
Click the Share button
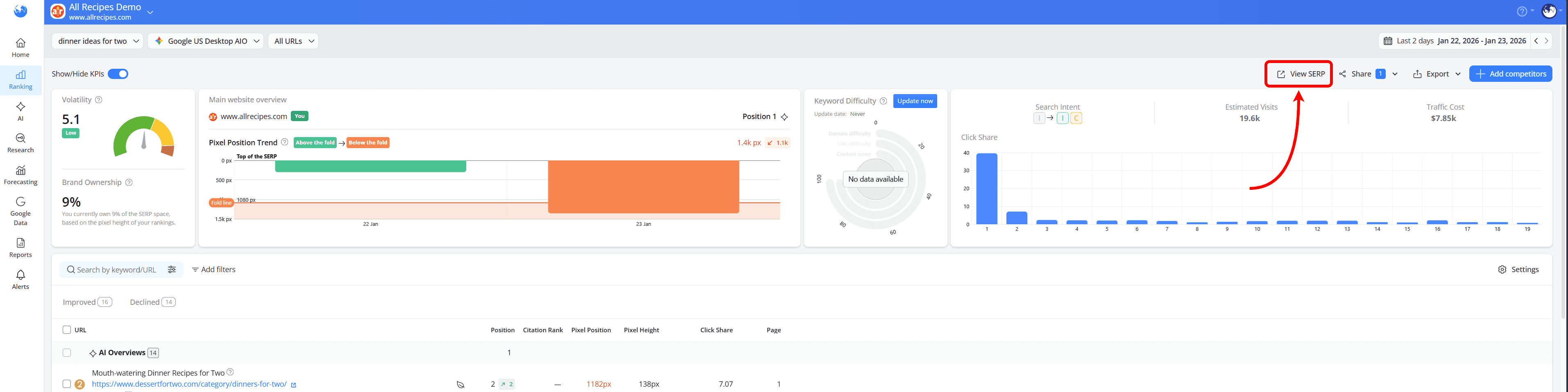click(x=1362, y=74)
